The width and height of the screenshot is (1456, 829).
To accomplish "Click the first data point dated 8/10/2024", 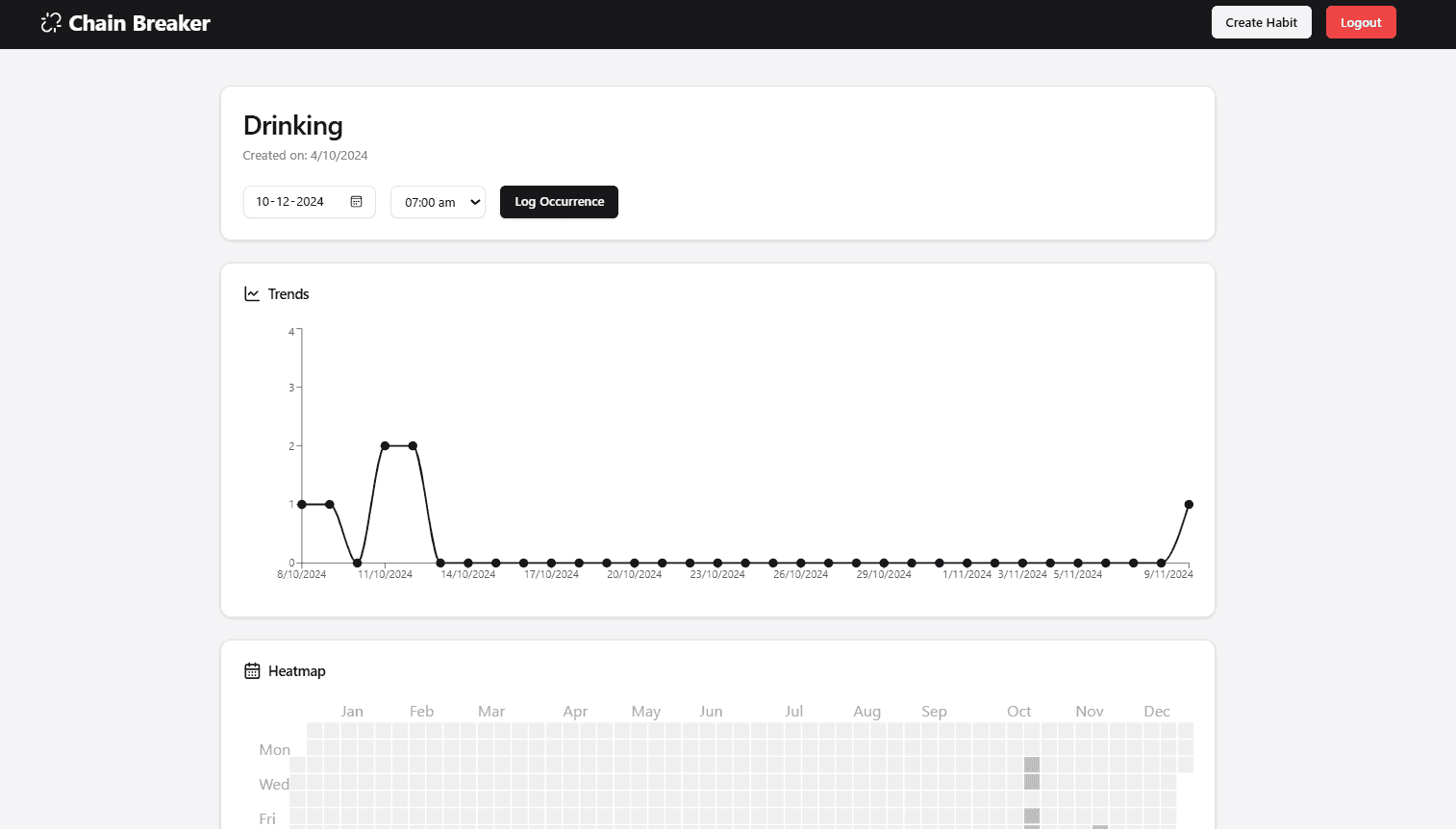I will [301, 504].
